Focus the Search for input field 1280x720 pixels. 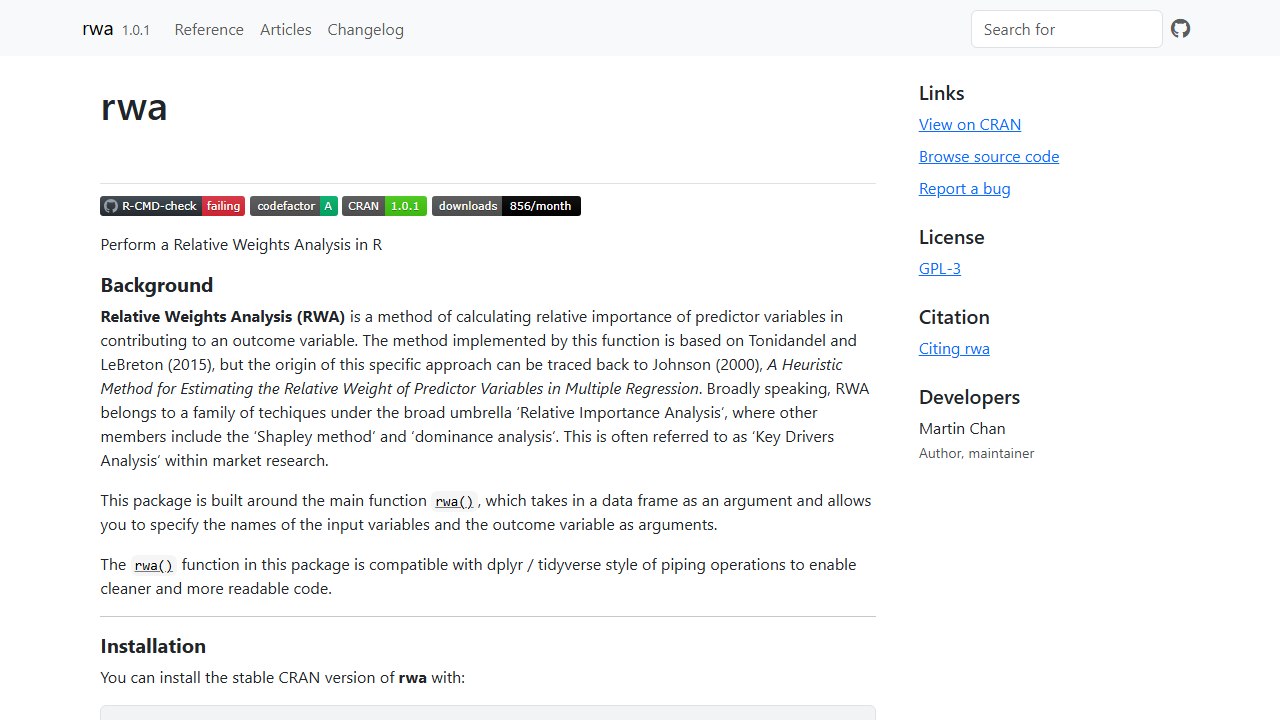(1067, 29)
